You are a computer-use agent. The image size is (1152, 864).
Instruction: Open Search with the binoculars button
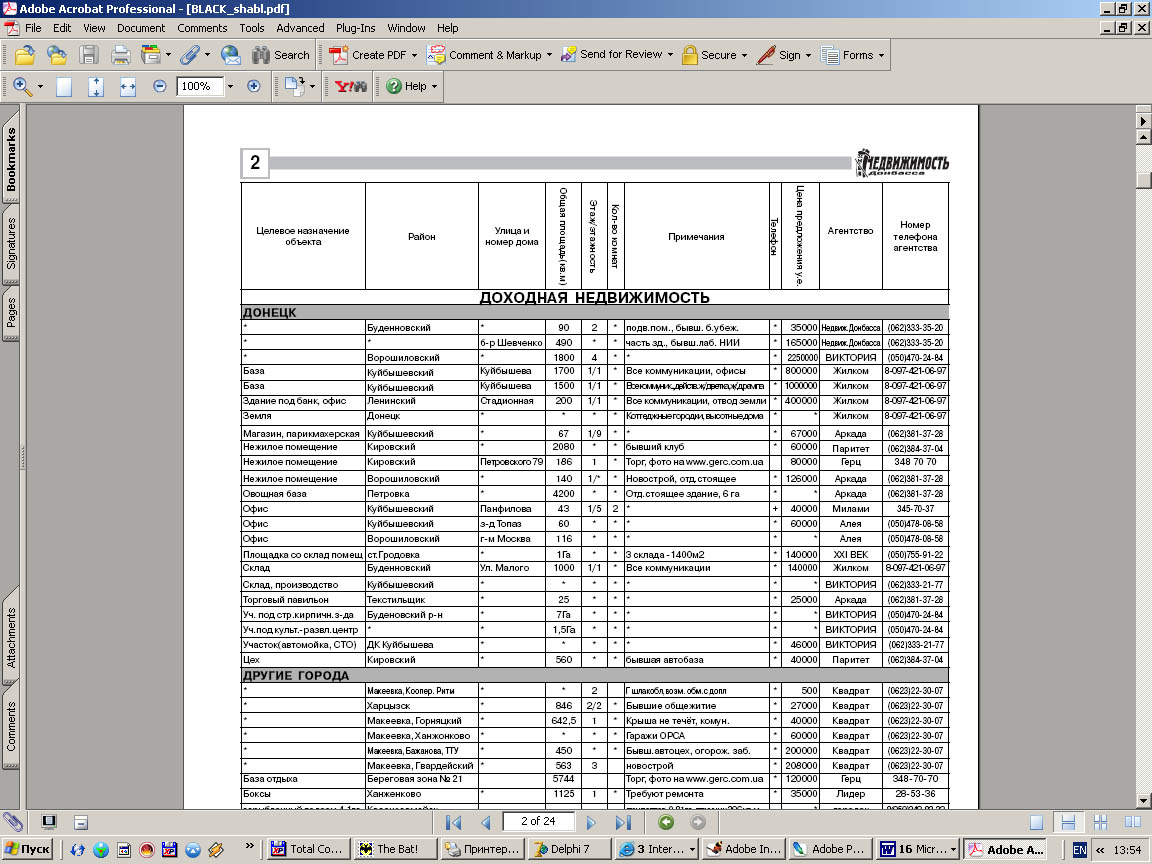click(x=281, y=55)
